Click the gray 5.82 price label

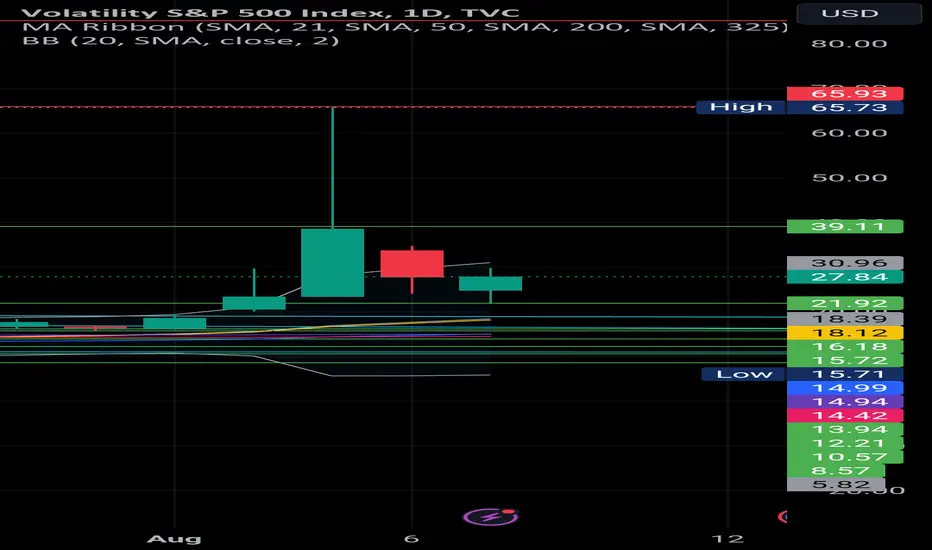pyautogui.click(x=836, y=484)
